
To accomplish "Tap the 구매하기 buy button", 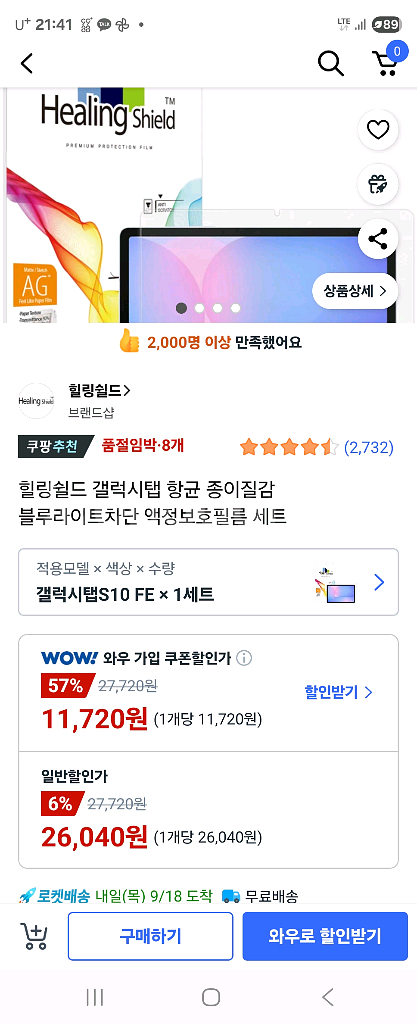I will pos(150,936).
